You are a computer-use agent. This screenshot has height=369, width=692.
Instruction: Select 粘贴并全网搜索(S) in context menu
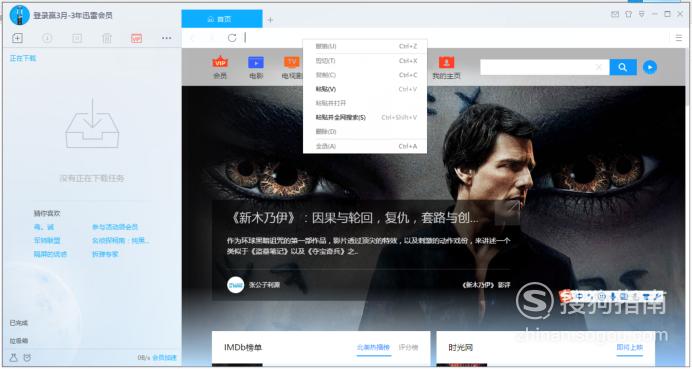[x=365, y=117]
